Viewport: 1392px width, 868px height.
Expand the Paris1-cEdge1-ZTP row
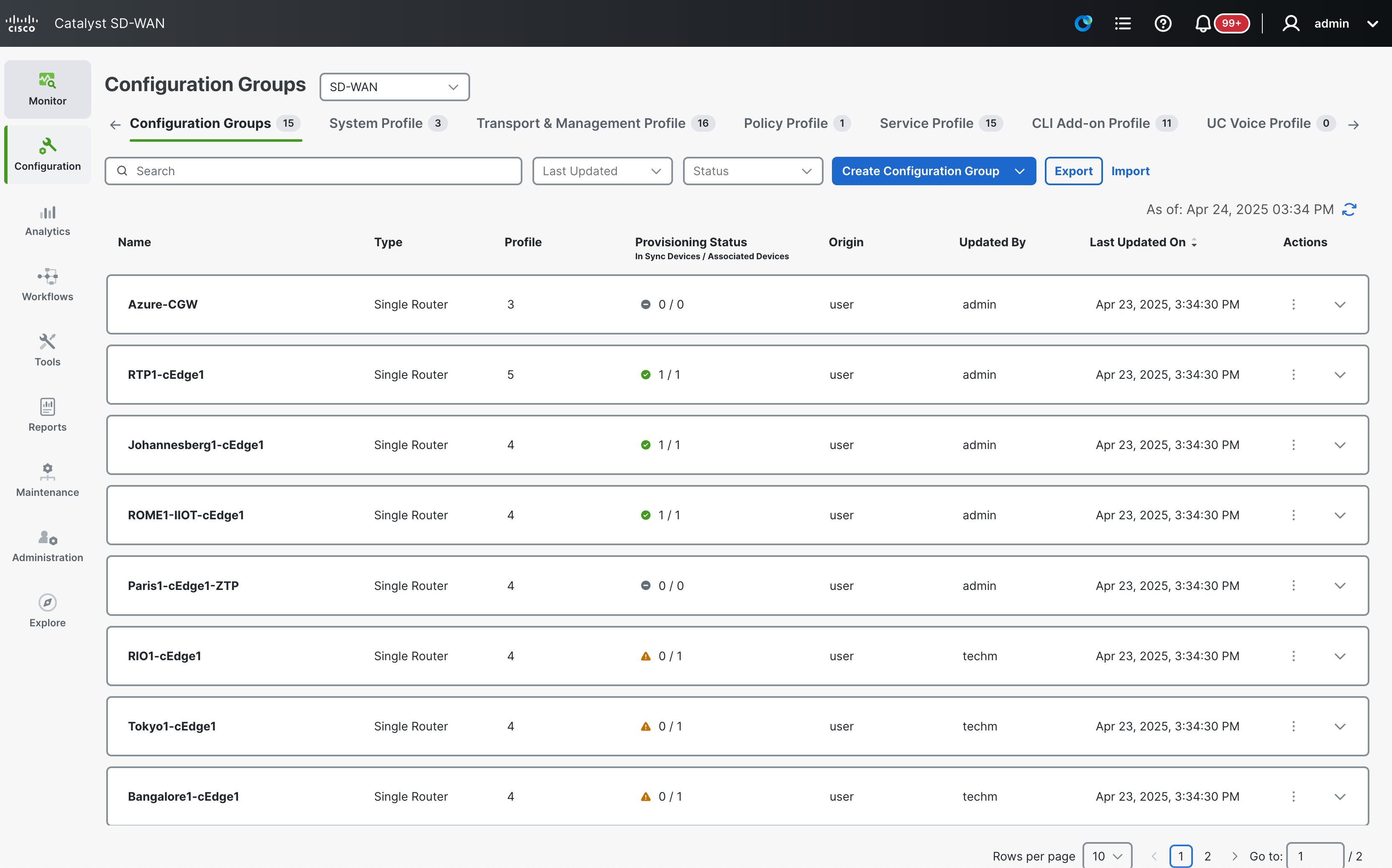1340,586
